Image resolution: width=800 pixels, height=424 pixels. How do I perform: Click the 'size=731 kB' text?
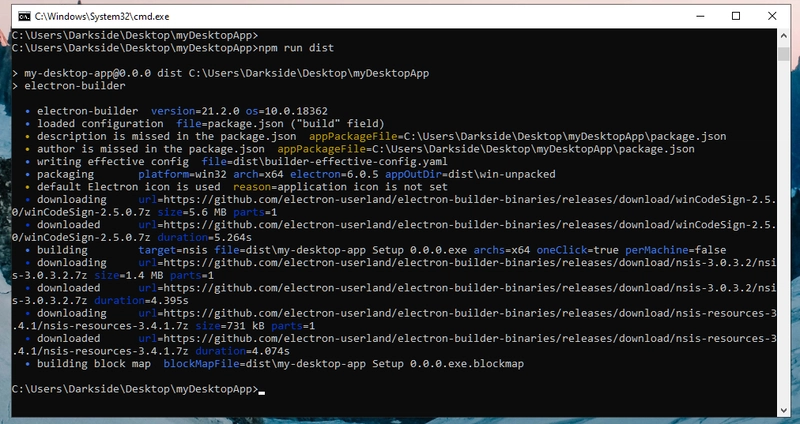pyautogui.click(x=230, y=326)
